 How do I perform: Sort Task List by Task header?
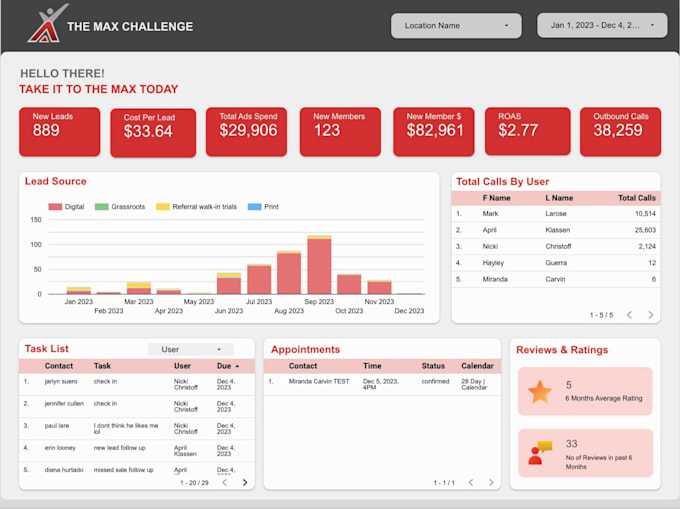pyautogui.click(x=102, y=366)
